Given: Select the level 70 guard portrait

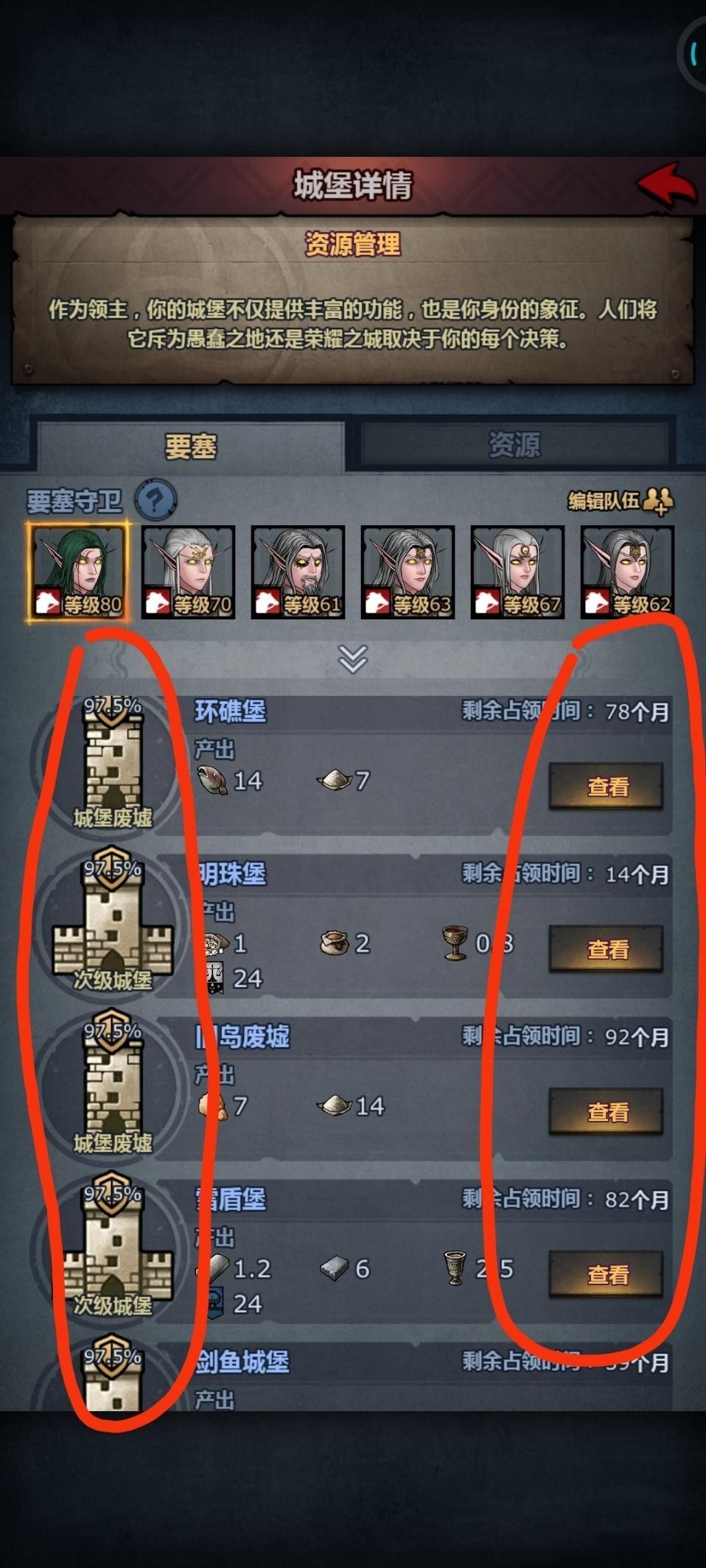Looking at the screenshot, I should 188,572.
